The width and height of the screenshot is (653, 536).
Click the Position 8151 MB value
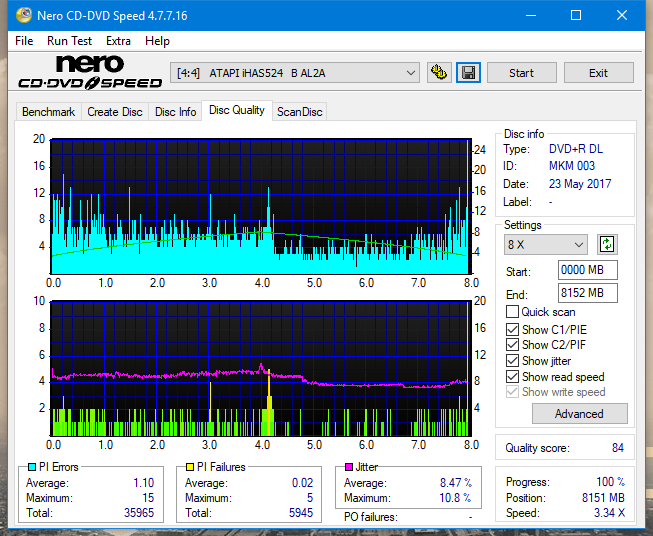[x=603, y=498]
